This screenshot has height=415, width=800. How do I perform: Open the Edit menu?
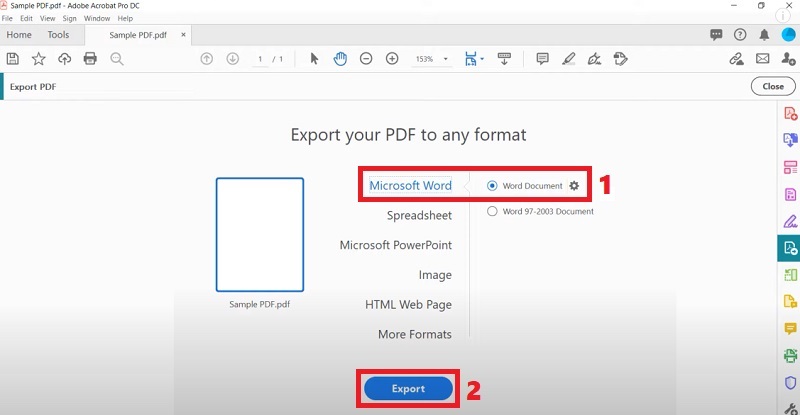tap(27, 18)
